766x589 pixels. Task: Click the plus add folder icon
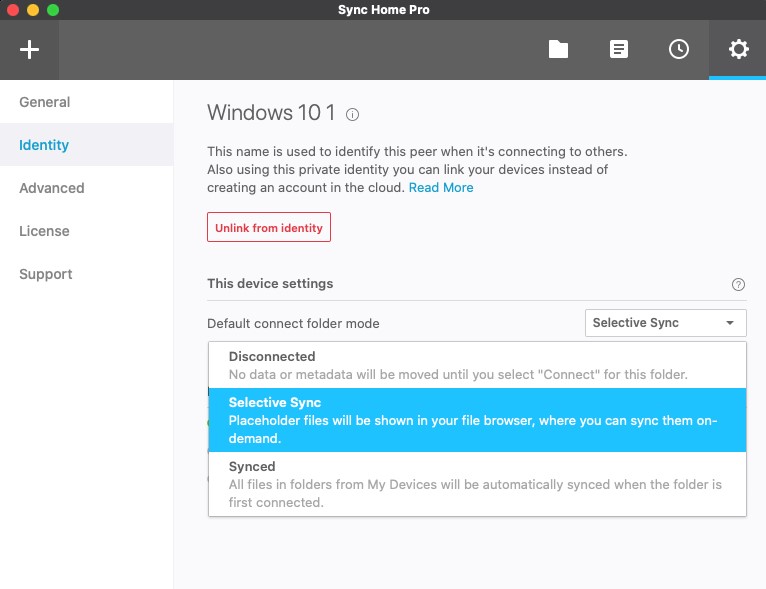point(29,49)
